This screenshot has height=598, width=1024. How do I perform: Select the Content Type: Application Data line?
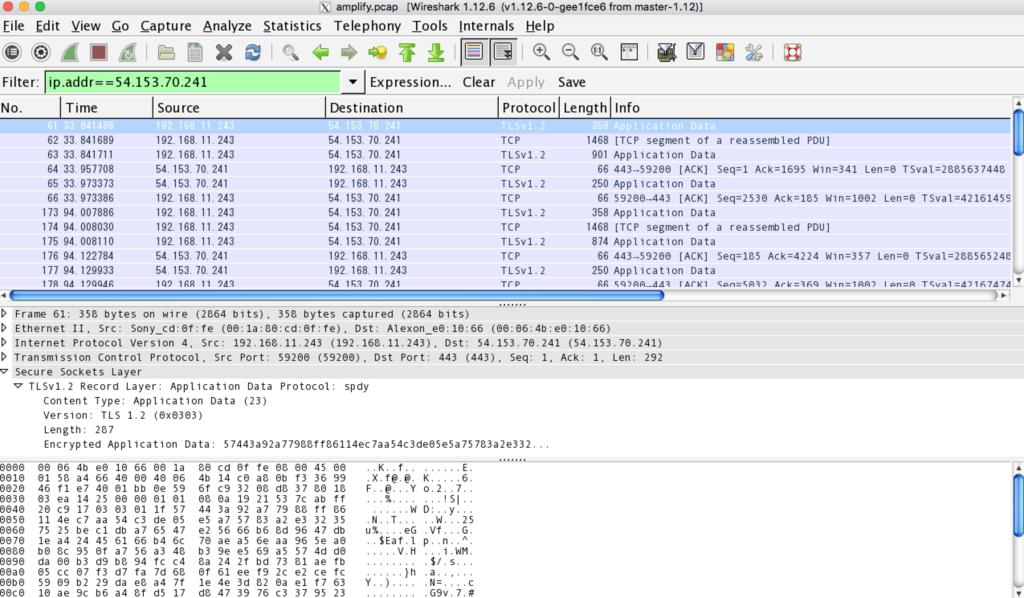point(155,401)
